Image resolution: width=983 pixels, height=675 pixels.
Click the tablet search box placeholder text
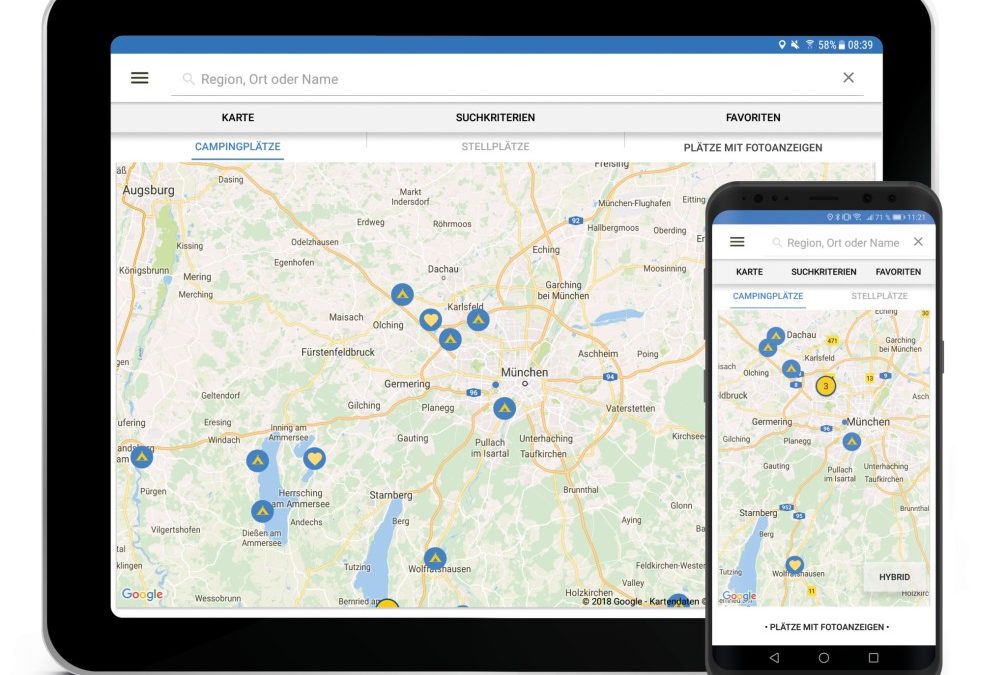(x=269, y=79)
